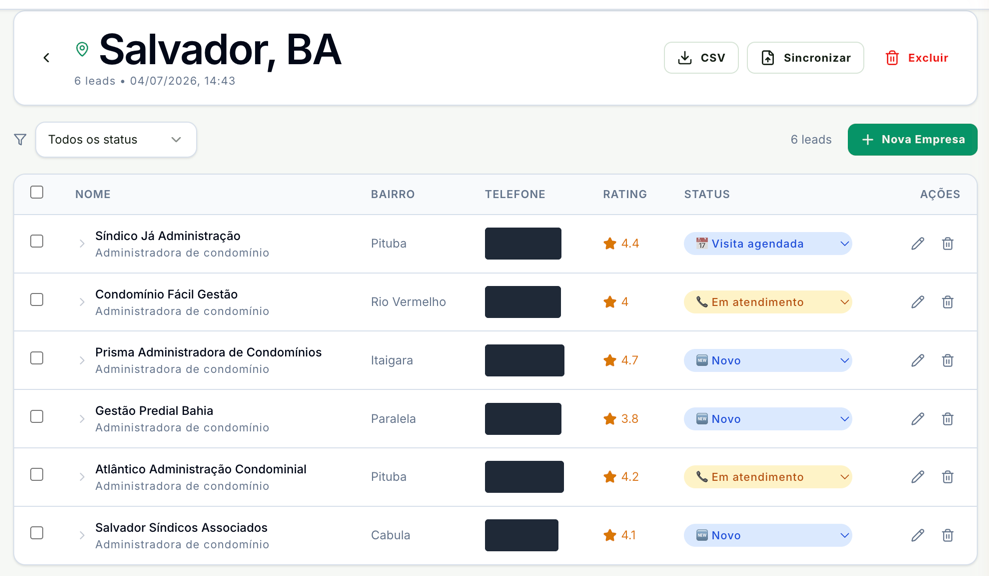Toggle the select-all checkbox in table header
This screenshot has width=989, height=576.
pos(37,192)
